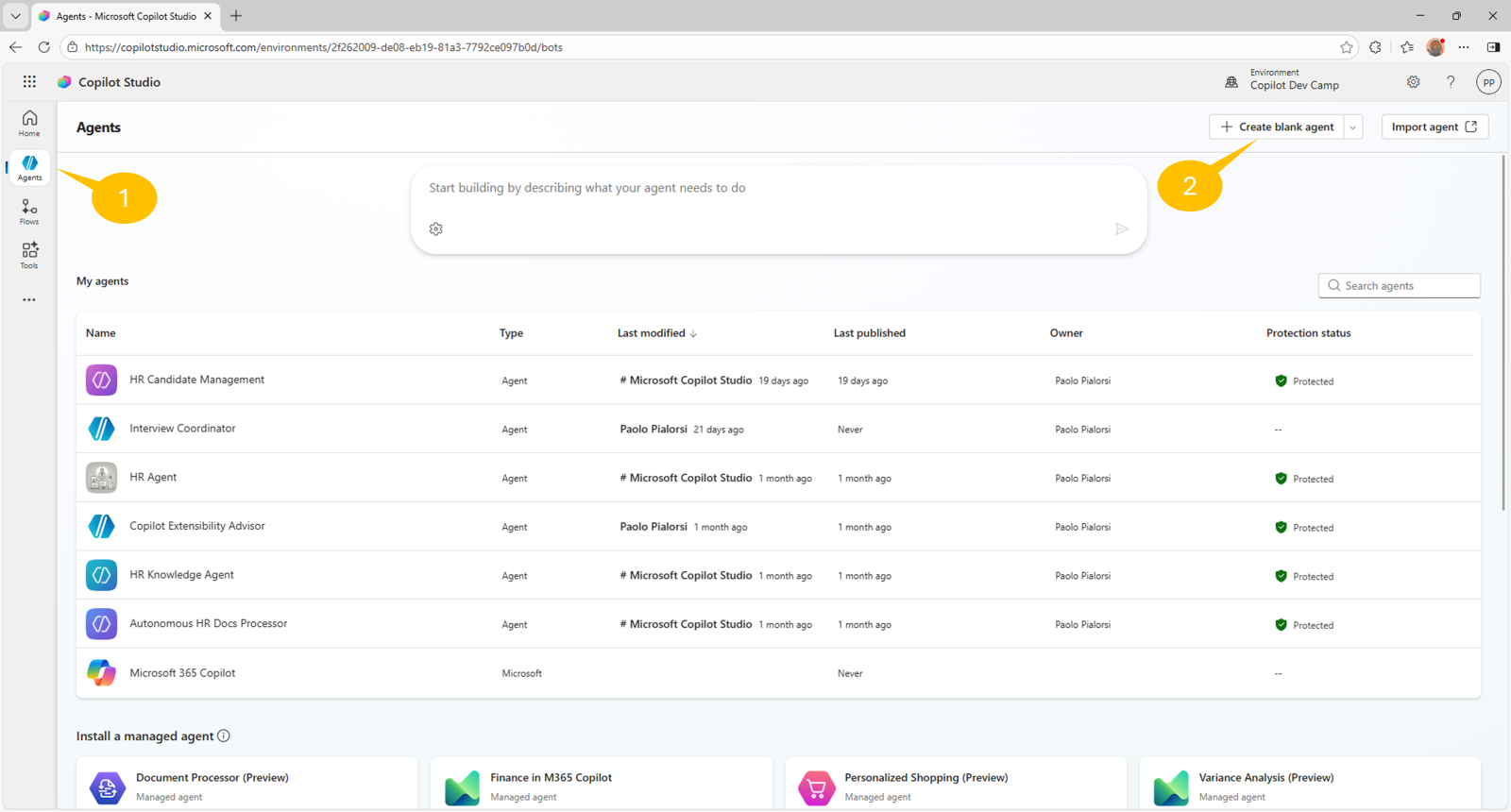Viewport: 1511px width, 812px height.
Task: Open a new browser tab
Action: point(236,16)
